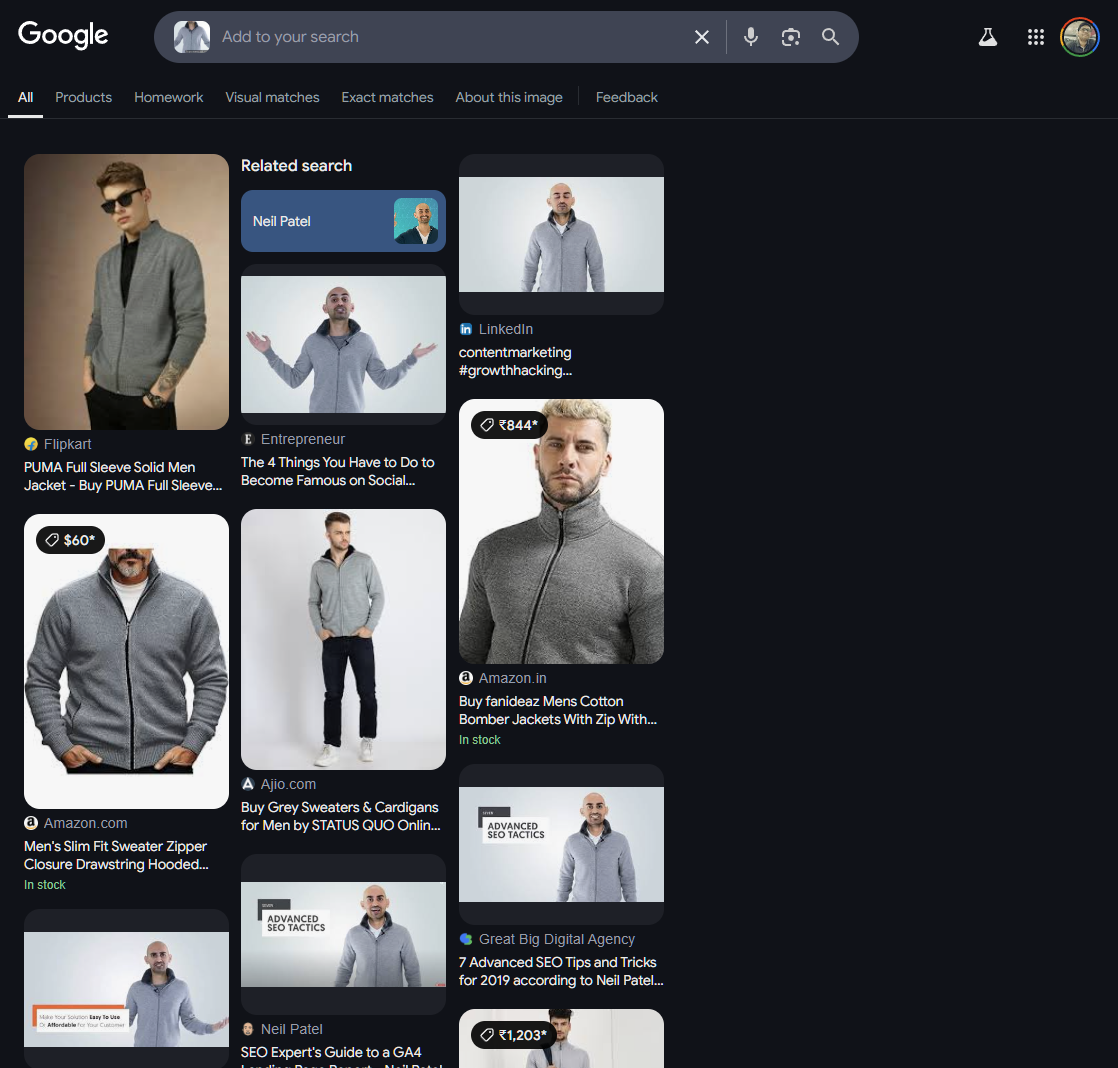
Task: Open 'The 4 Things You Have to Do' link
Action: coord(337,471)
